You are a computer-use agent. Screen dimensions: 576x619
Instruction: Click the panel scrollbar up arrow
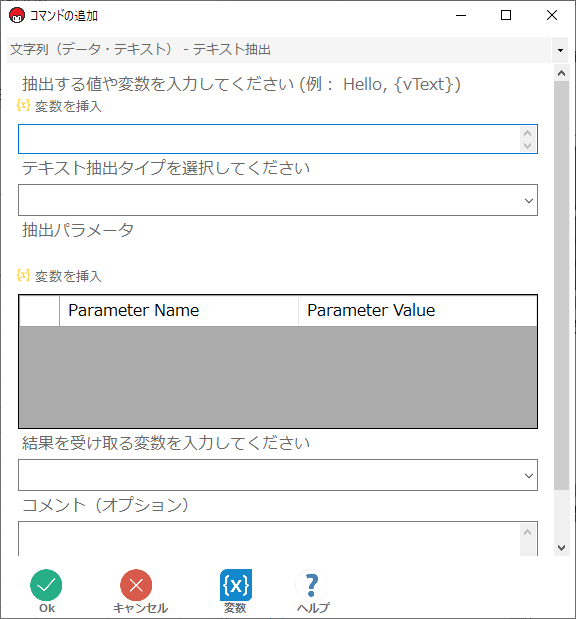click(561, 73)
